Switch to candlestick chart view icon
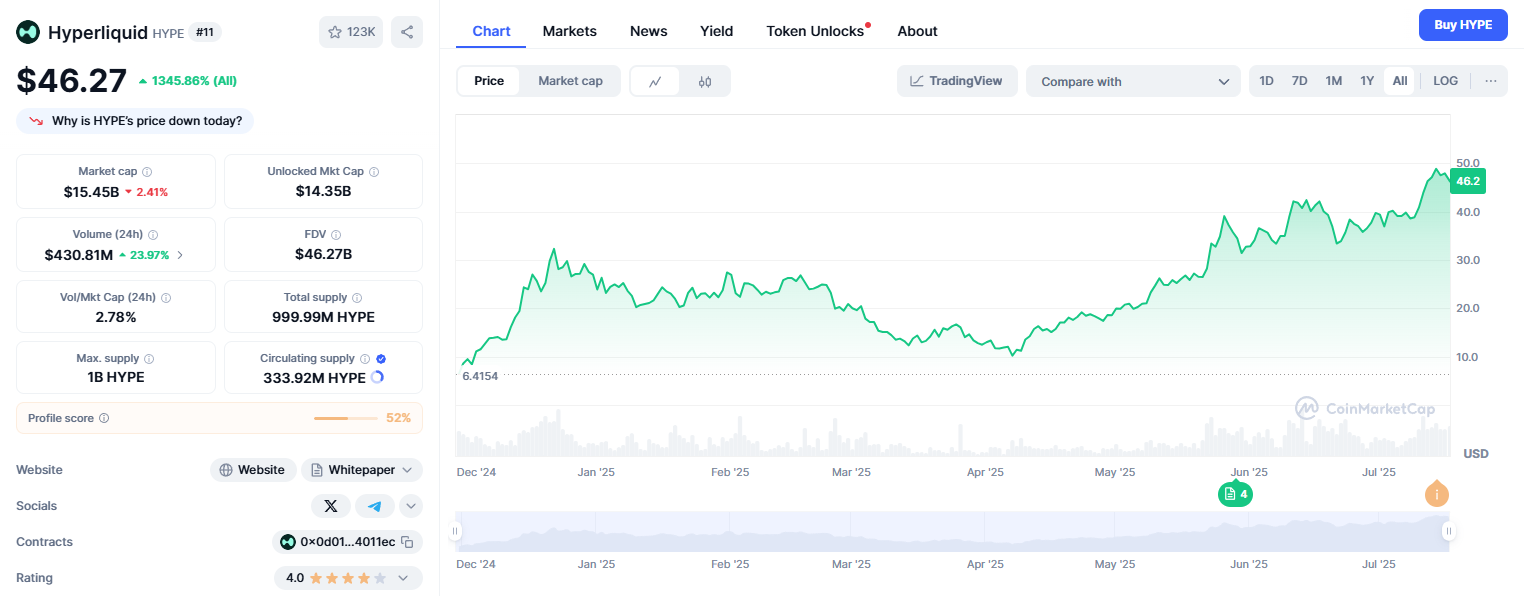 [705, 82]
